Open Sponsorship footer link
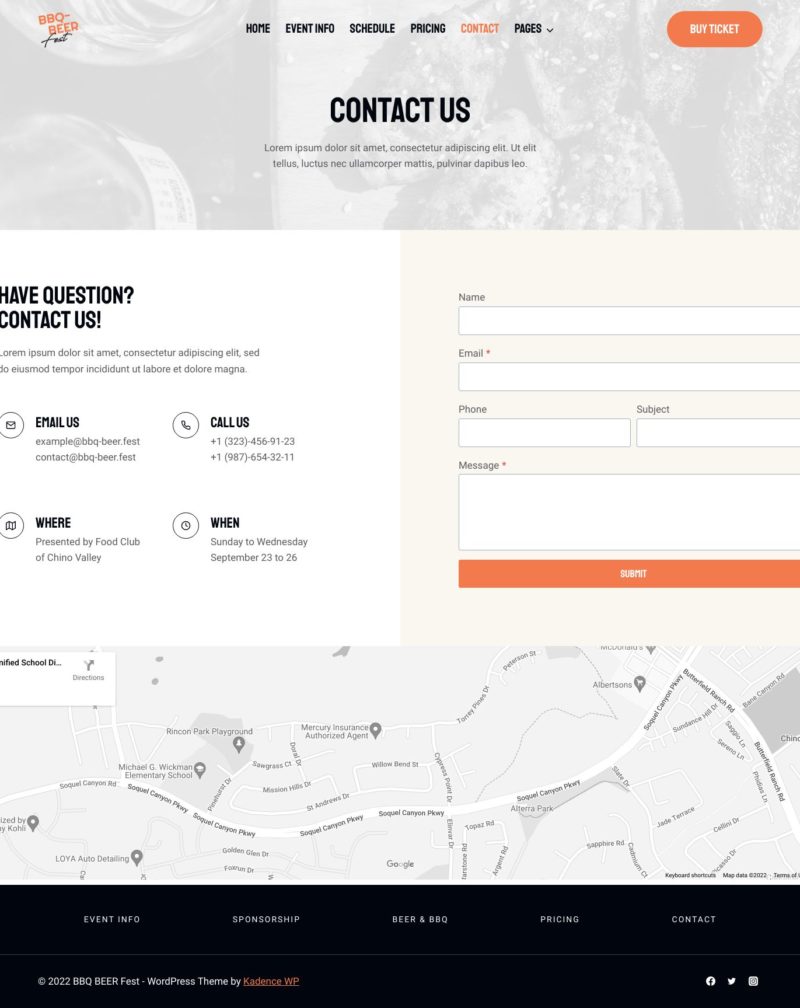The image size is (800, 1008). (x=266, y=919)
